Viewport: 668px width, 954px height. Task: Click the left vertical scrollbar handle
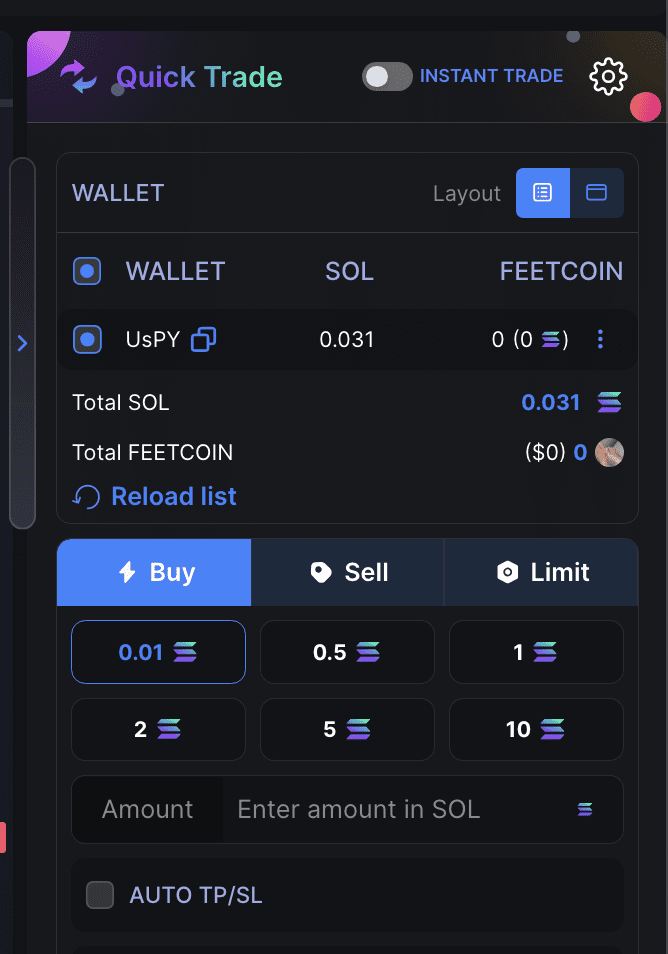point(23,343)
